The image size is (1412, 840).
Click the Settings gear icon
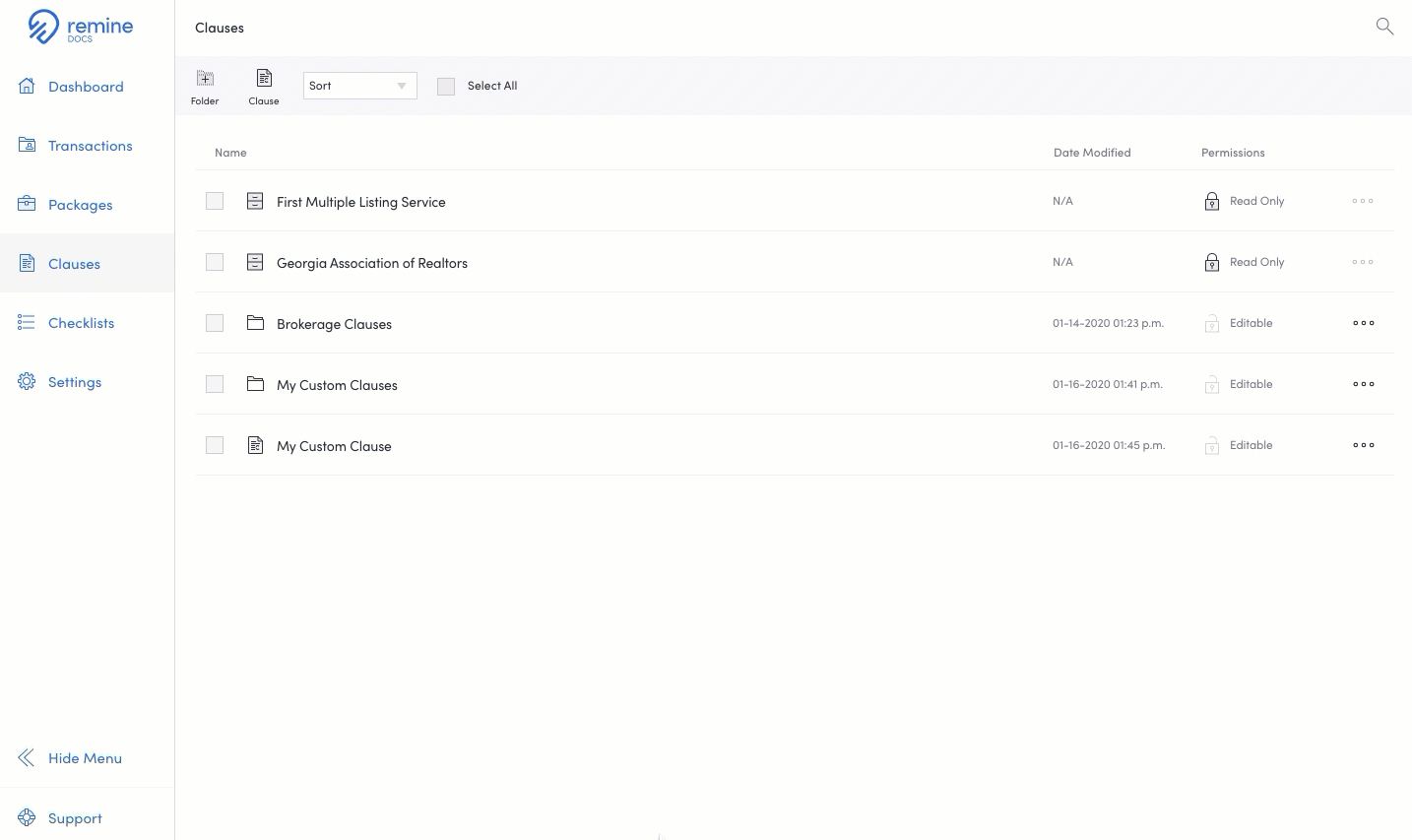[x=27, y=381]
